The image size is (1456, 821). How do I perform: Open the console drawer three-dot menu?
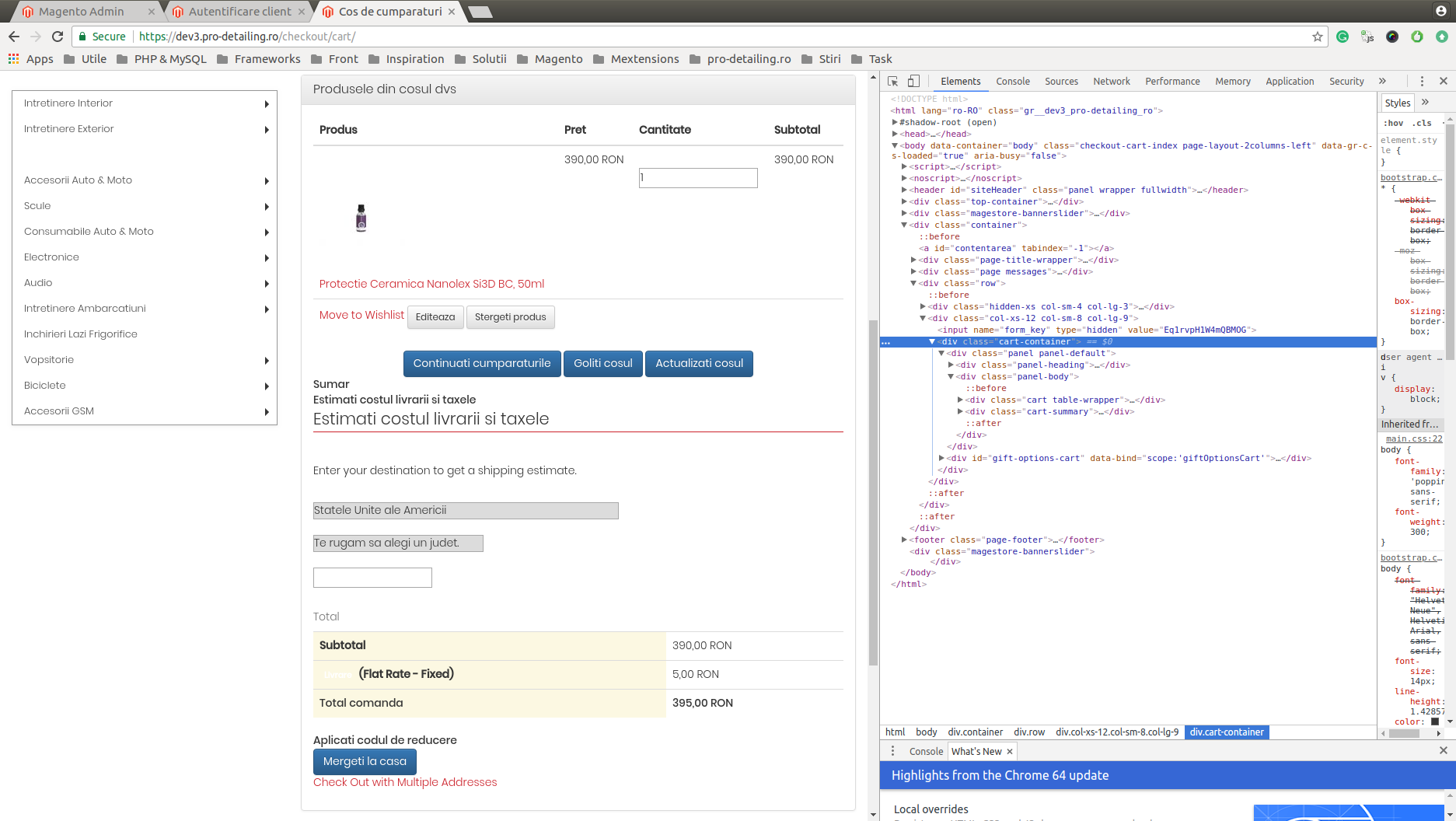tap(892, 751)
